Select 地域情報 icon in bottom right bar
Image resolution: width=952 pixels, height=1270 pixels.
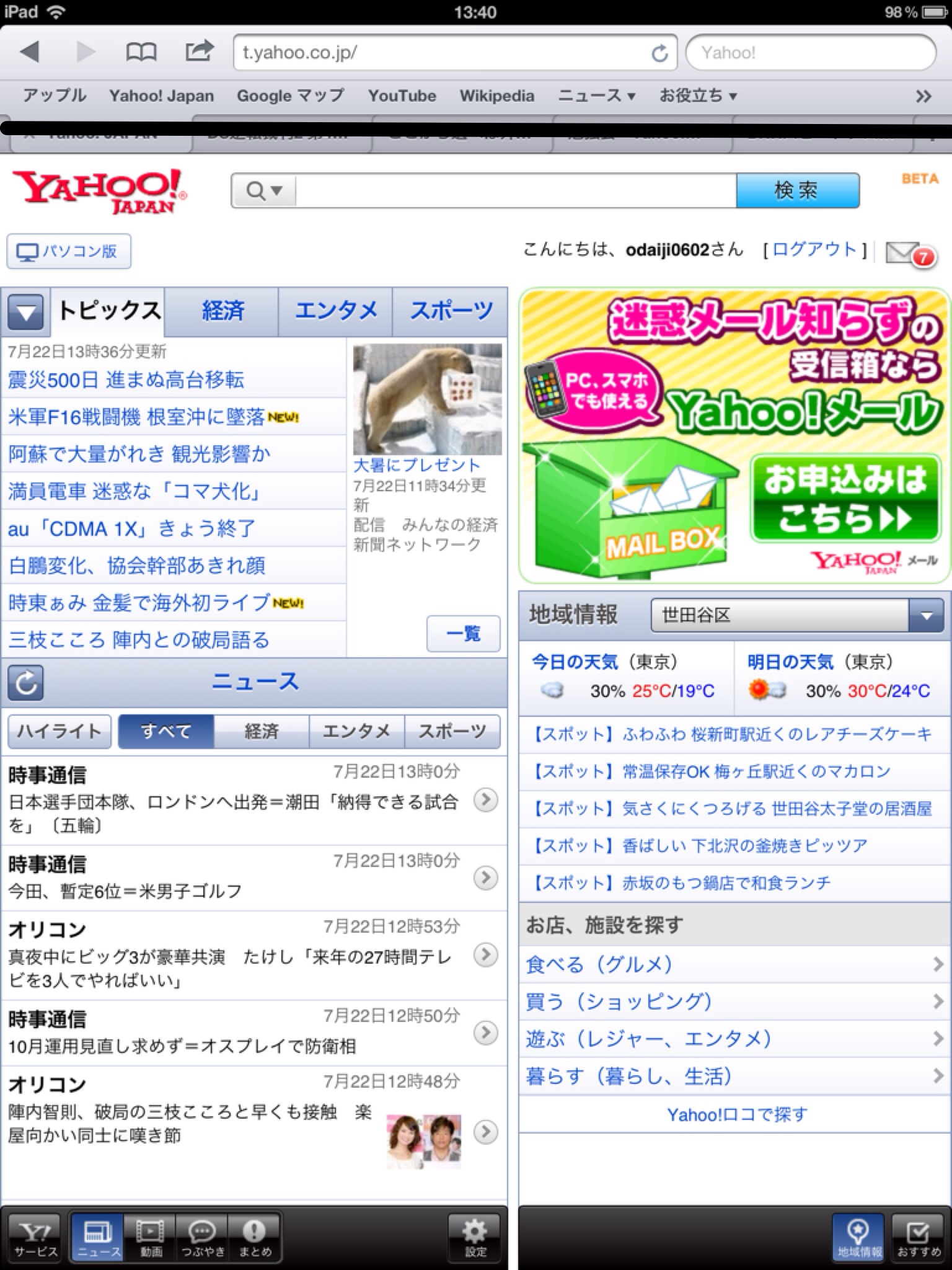(x=859, y=1238)
